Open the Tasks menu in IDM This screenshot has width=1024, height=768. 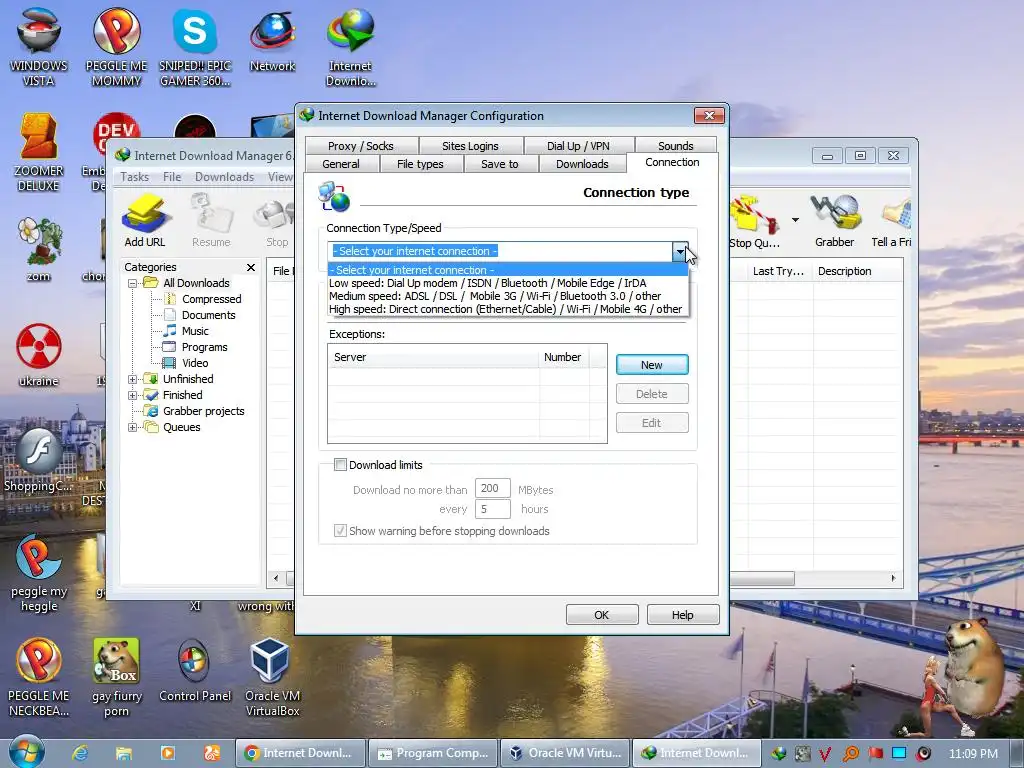coord(135,177)
